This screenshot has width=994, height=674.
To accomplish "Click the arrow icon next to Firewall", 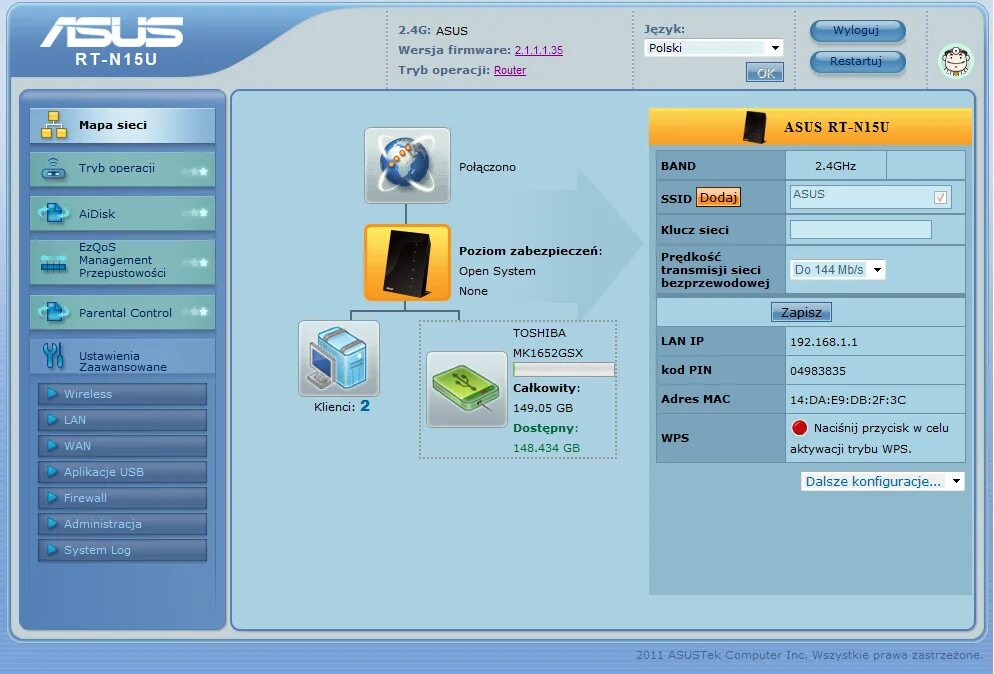I will coord(52,498).
